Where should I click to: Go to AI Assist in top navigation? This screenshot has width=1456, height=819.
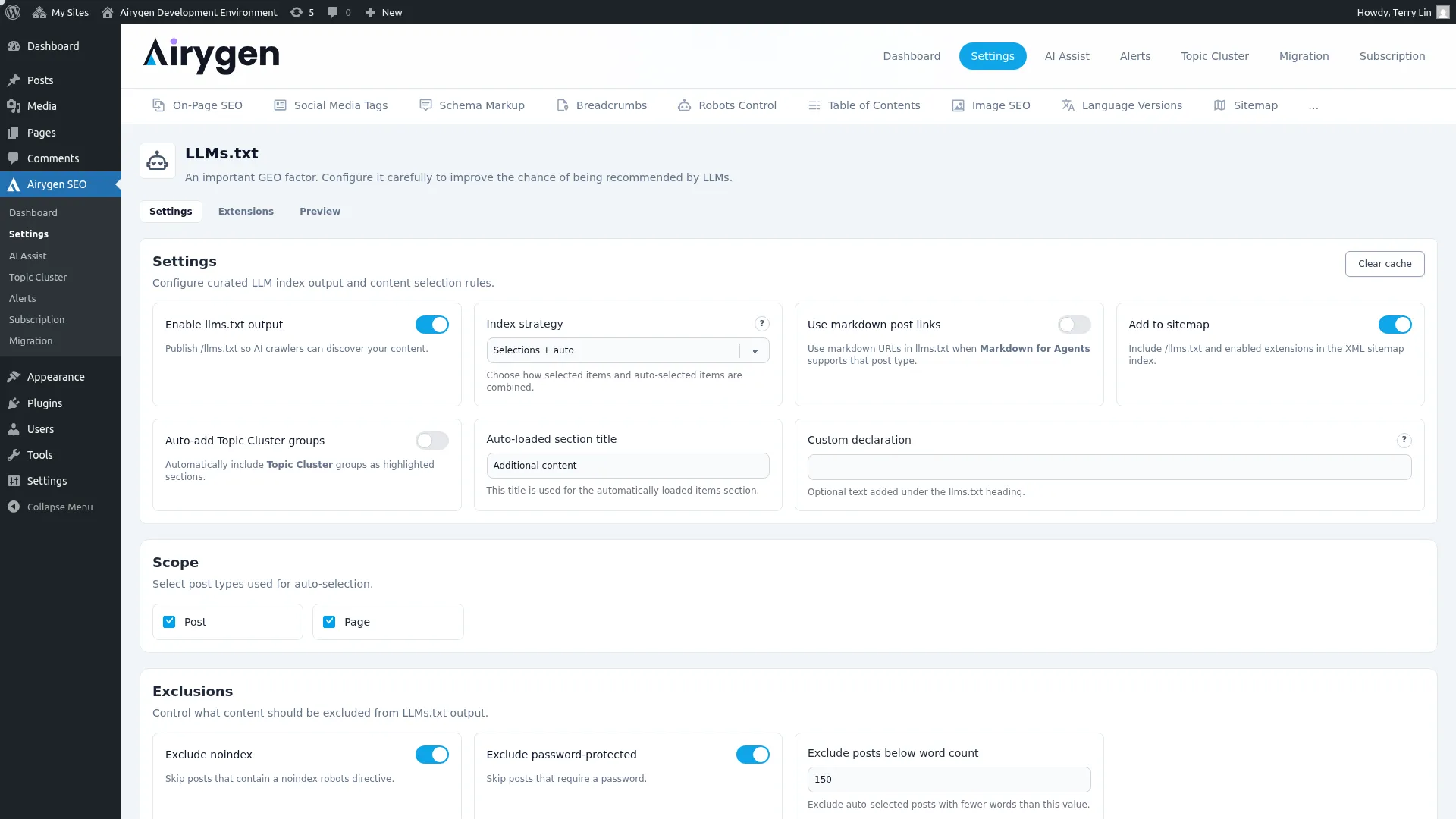(1067, 56)
